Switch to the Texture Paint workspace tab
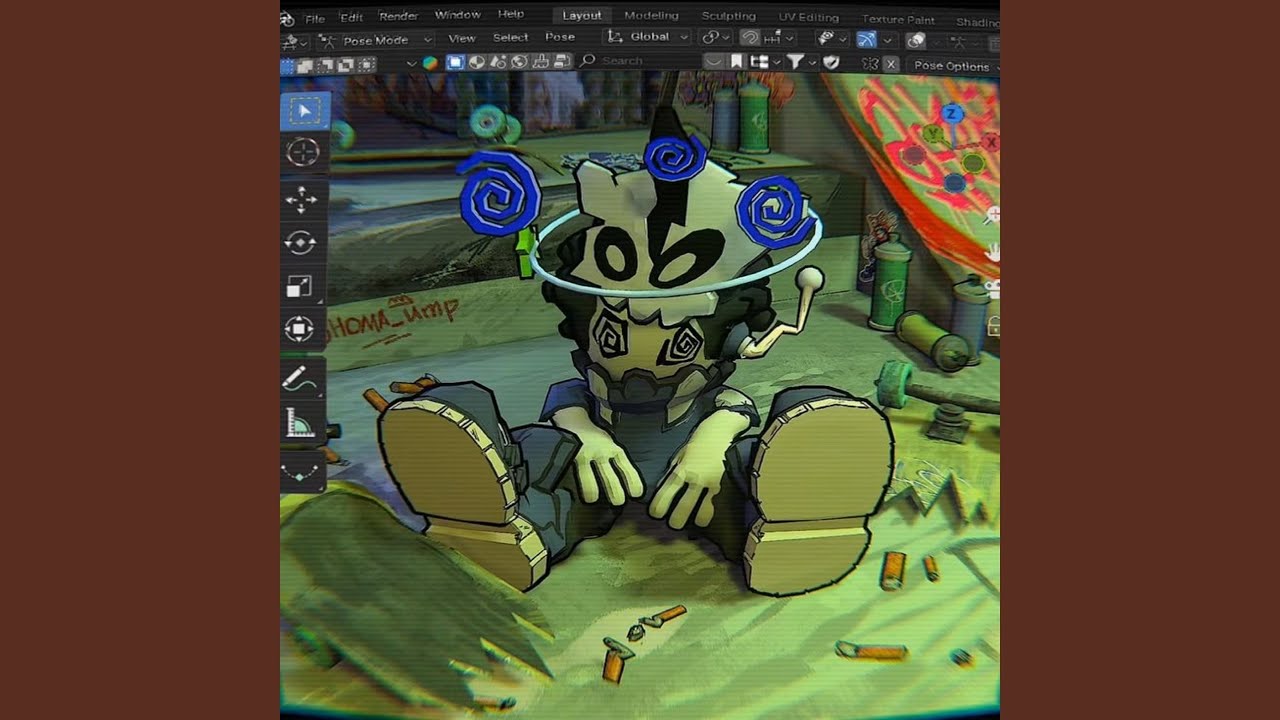The height and width of the screenshot is (720, 1280). point(898,19)
